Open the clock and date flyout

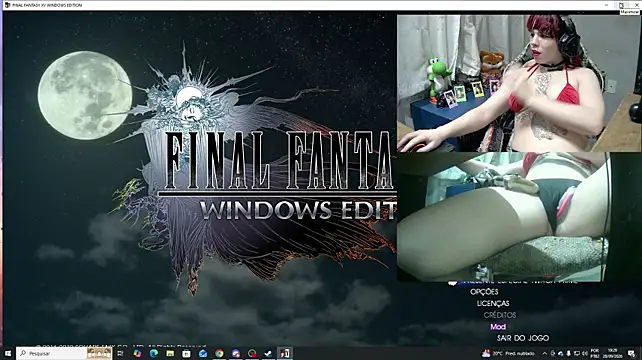point(613,353)
